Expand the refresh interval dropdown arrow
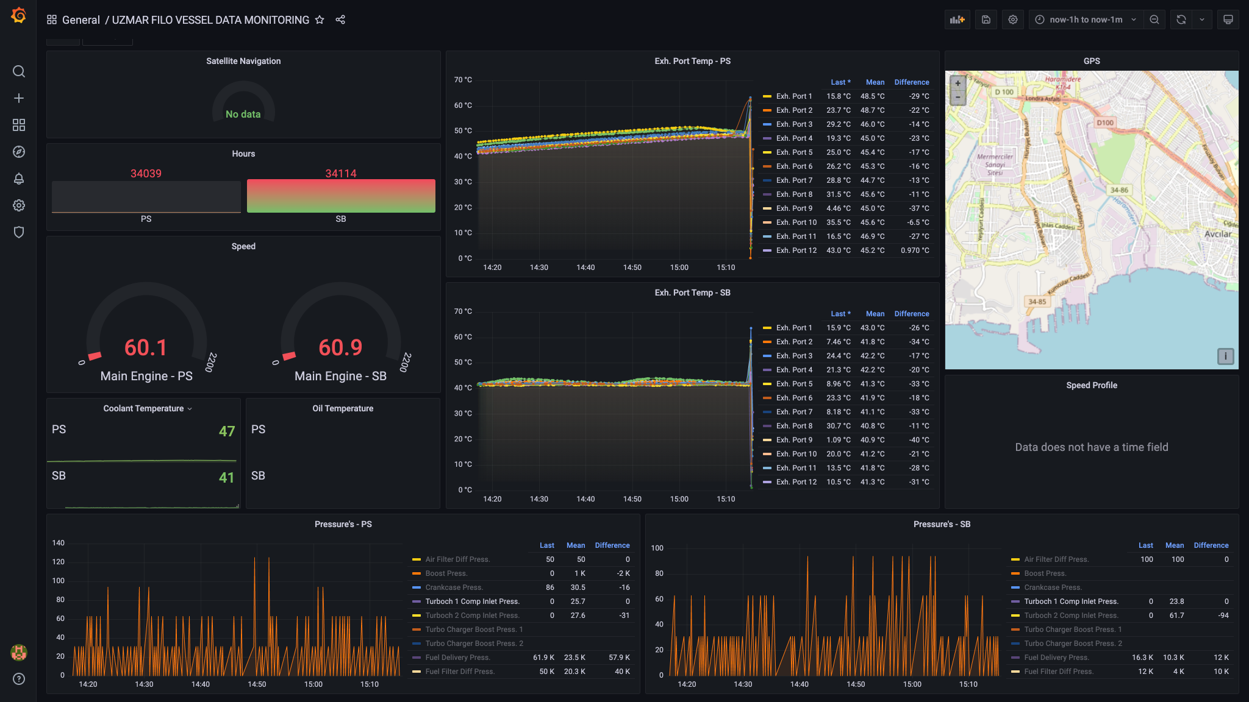The width and height of the screenshot is (1249, 702). (1202, 20)
